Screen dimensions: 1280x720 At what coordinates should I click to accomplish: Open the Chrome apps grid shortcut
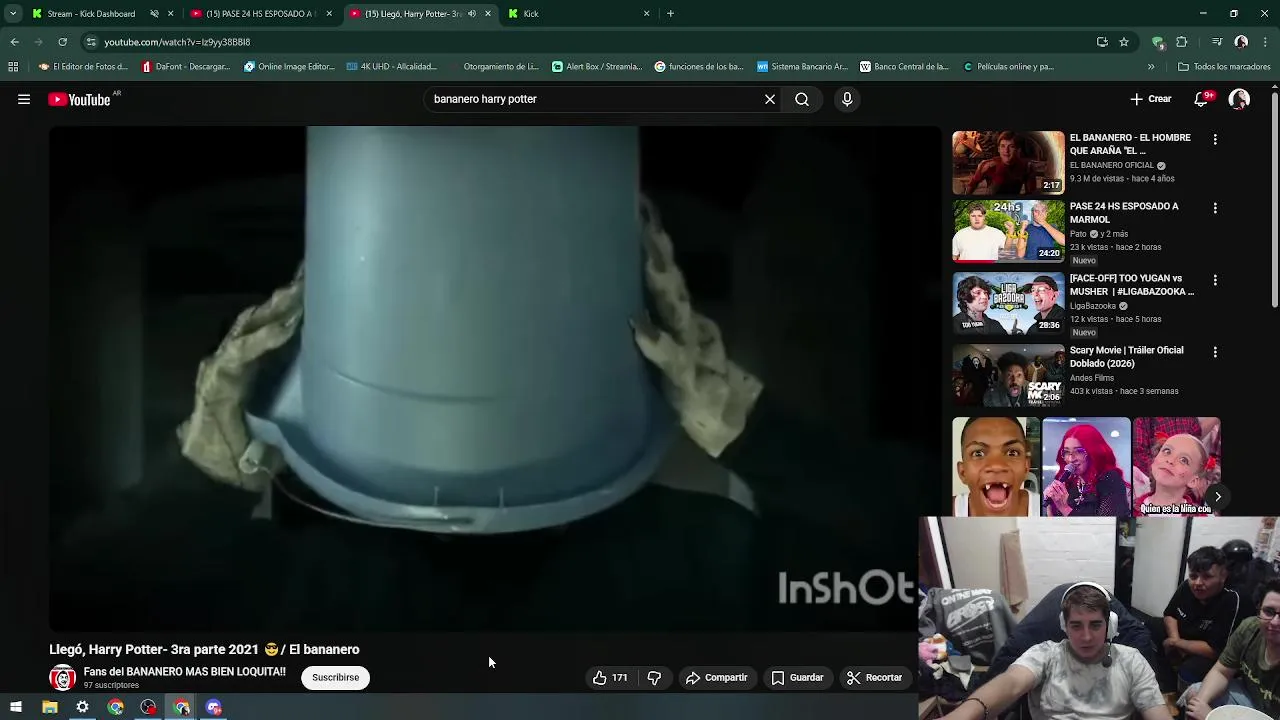[x=13, y=67]
